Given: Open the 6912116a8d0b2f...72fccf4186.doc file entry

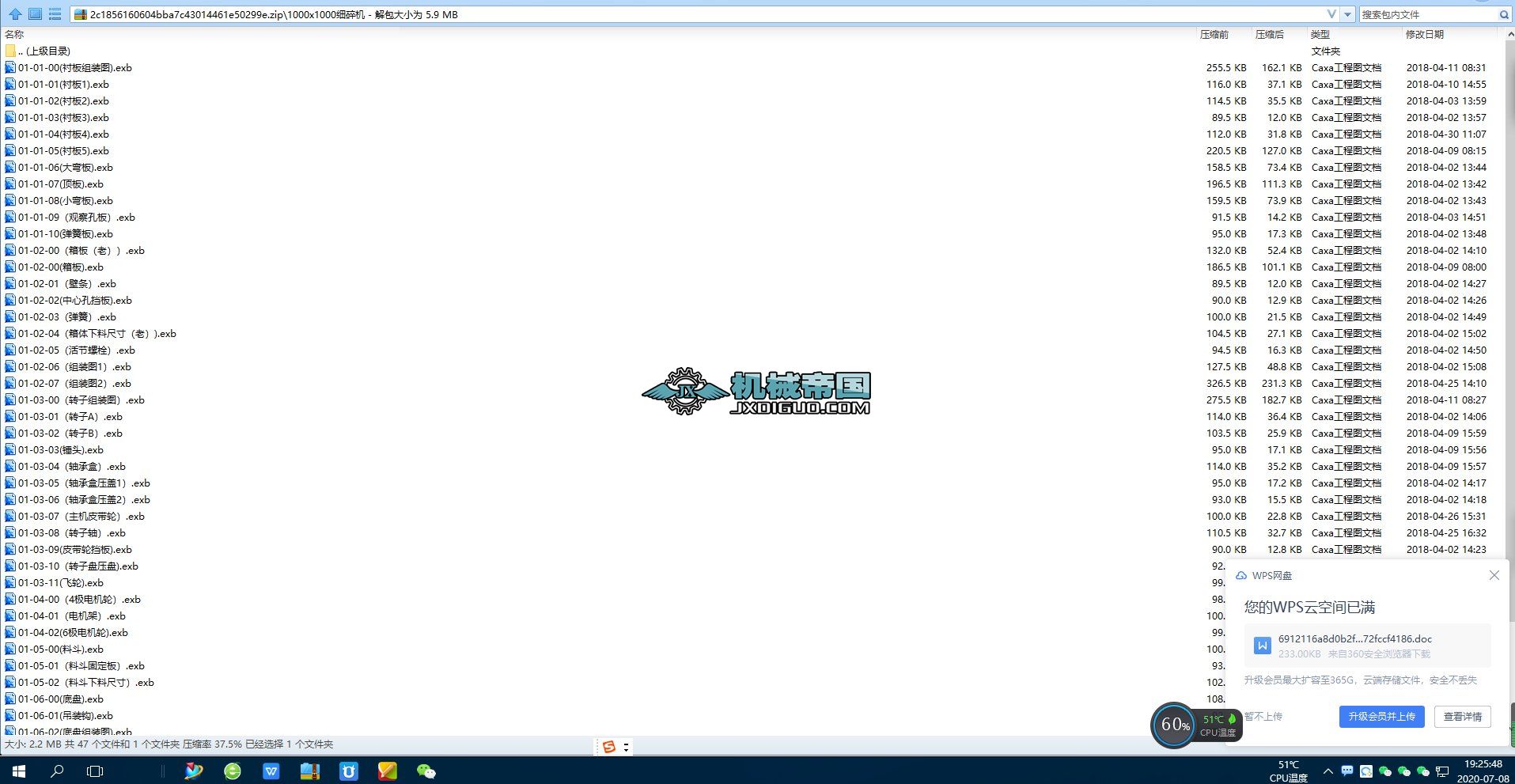Looking at the screenshot, I should click(1367, 646).
